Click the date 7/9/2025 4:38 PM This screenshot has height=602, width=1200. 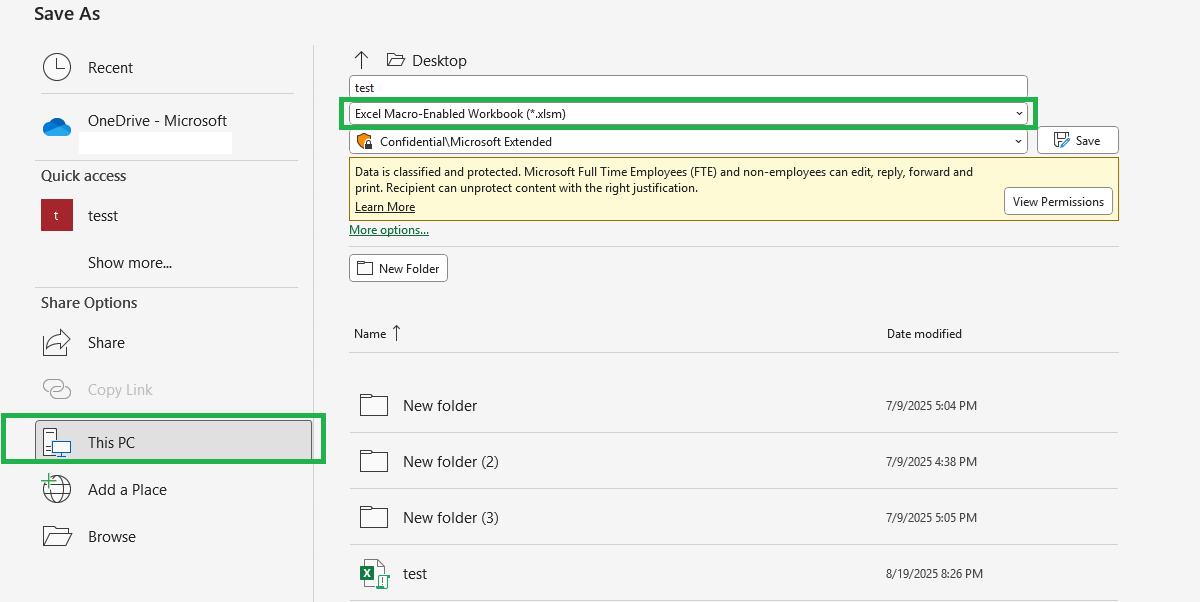(931, 462)
